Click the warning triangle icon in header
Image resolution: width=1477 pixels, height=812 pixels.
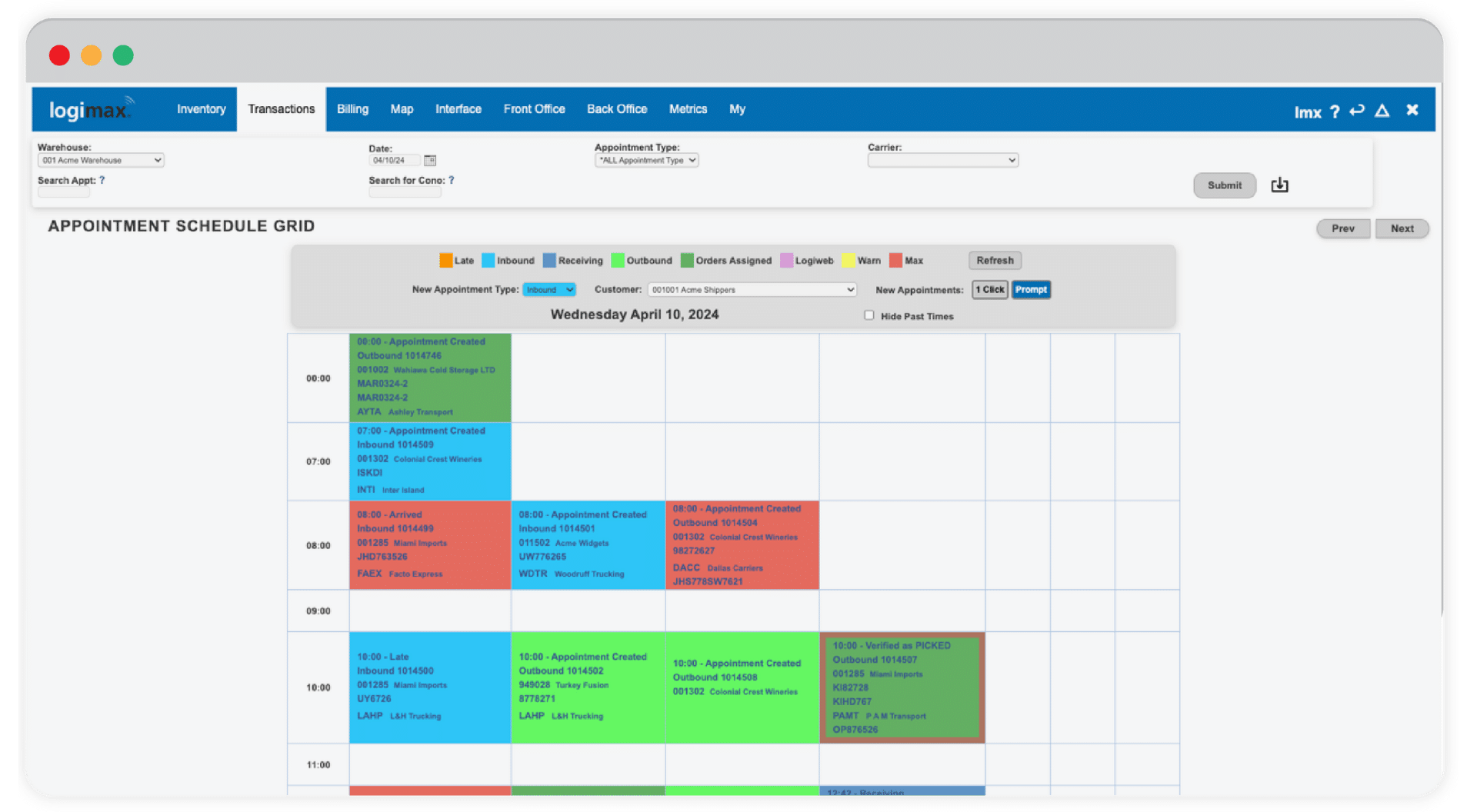[x=1382, y=111]
